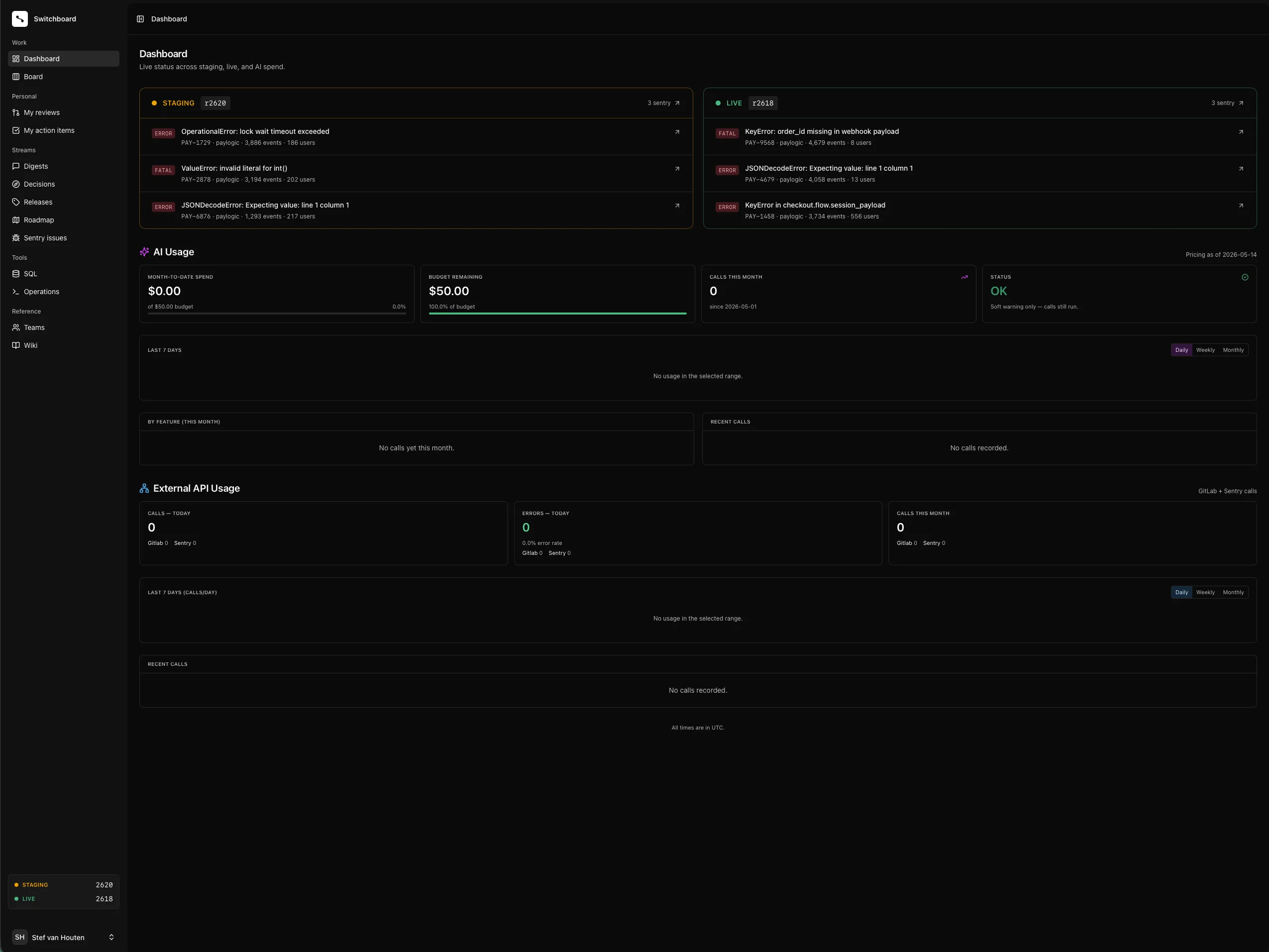1269x952 pixels.
Task: Expand the Stef van Houten user menu
Action: [64, 937]
